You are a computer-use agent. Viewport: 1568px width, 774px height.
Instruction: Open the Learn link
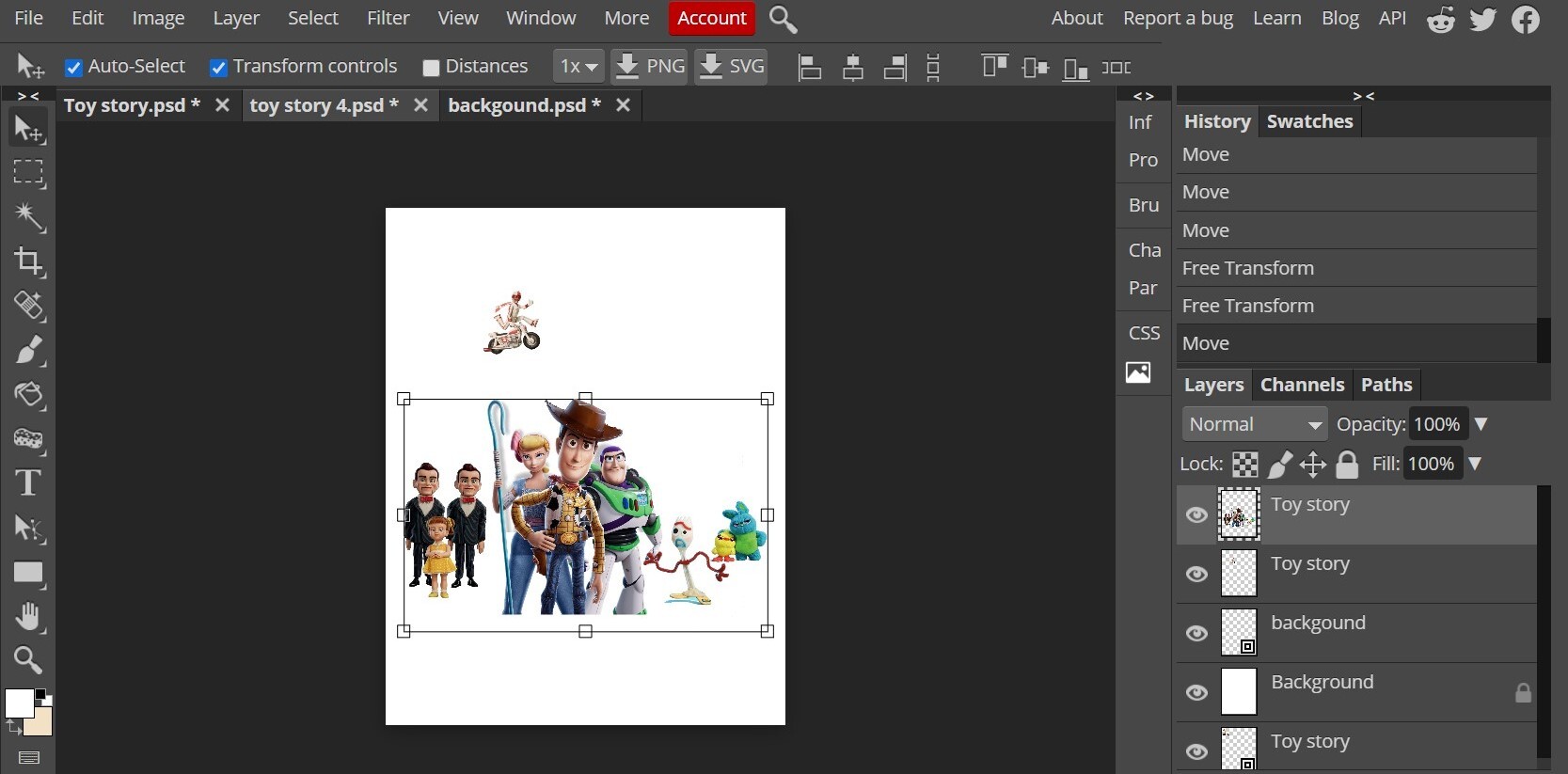(1276, 18)
